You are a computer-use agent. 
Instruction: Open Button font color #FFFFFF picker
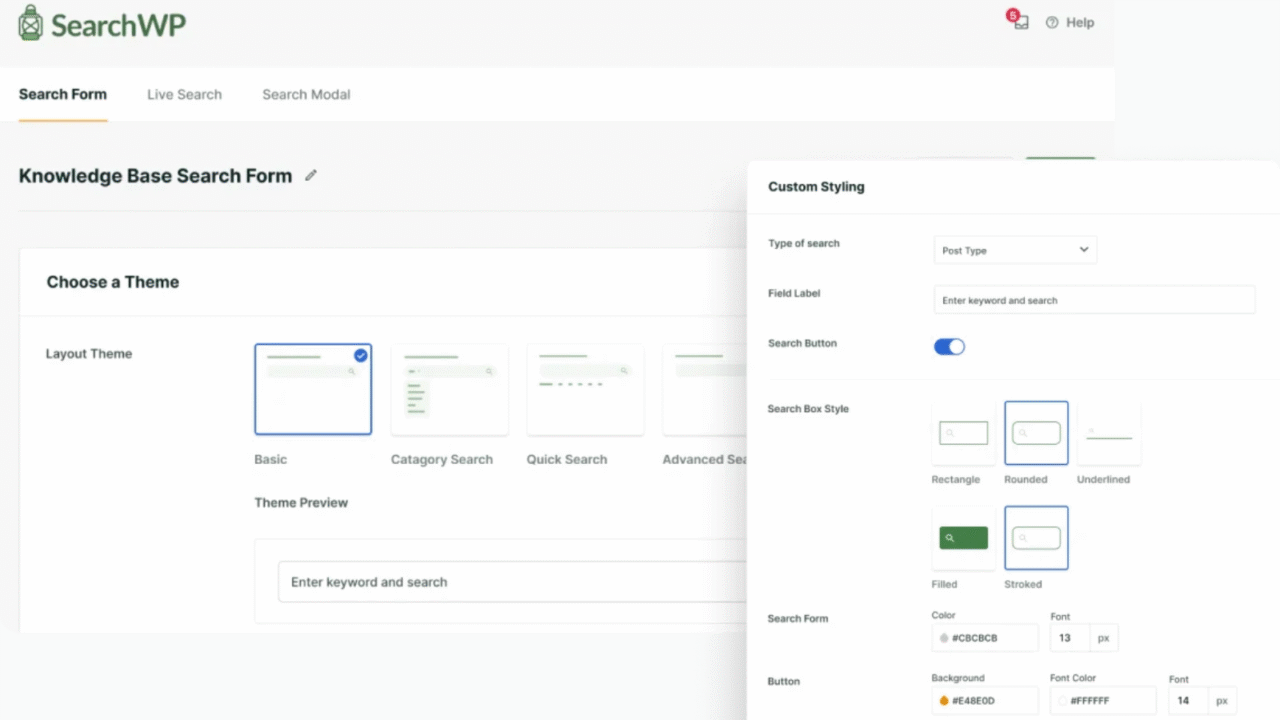click(1103, 700)
